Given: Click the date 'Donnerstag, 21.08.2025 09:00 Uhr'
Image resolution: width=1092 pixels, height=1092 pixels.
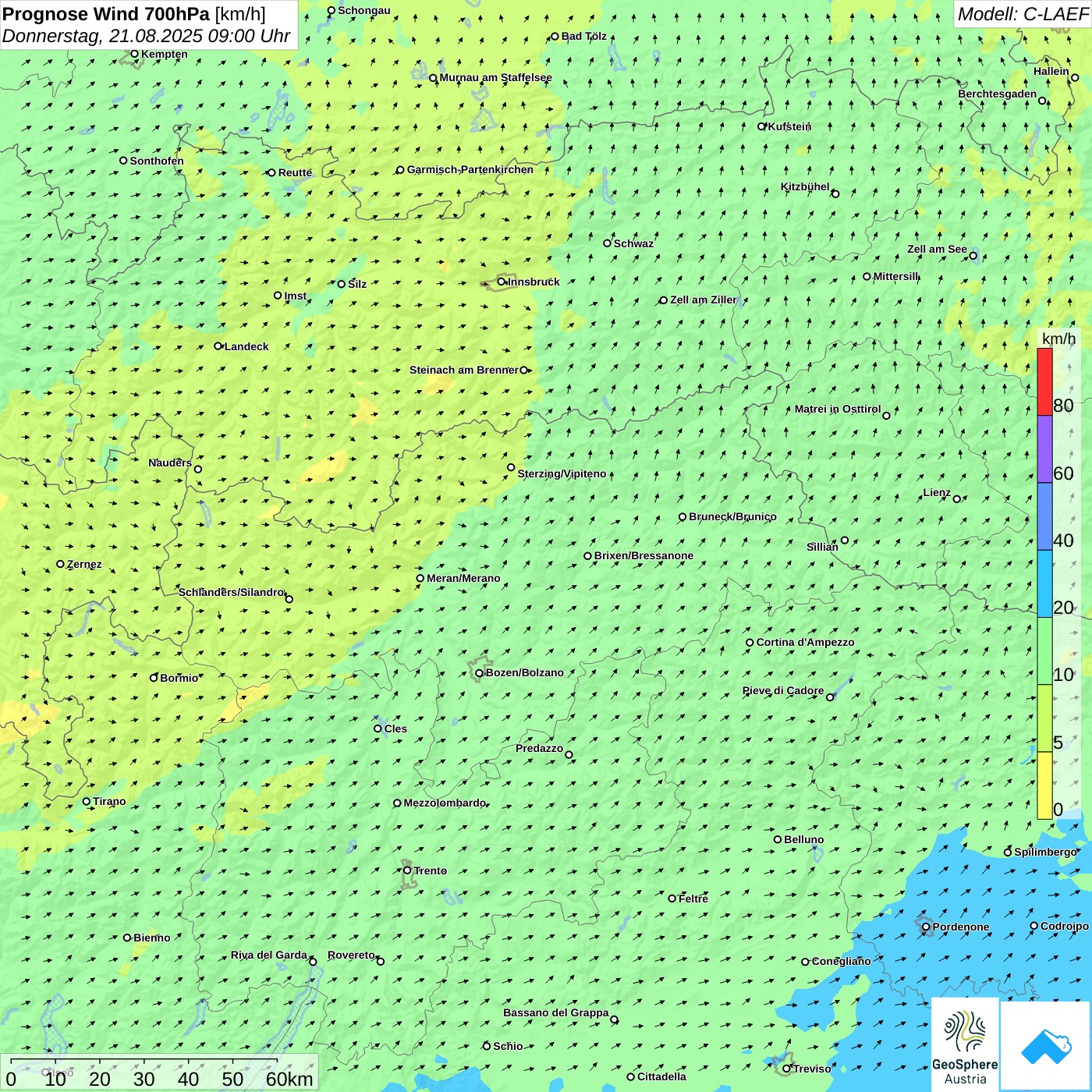Looking at the screenshot, I should coord(147,36).
